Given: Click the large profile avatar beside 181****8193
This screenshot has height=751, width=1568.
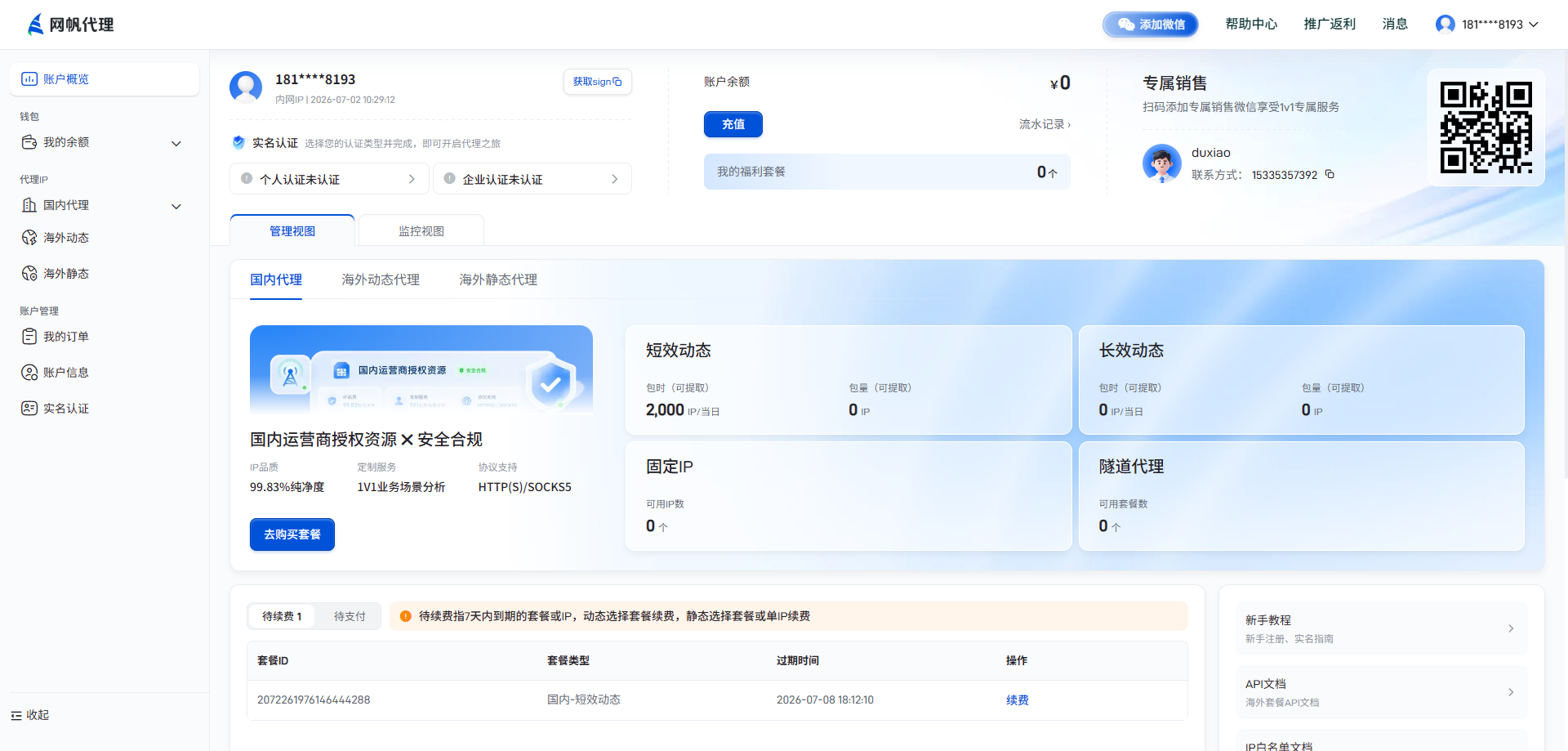Looking at the screenshot, I should 246,87.
